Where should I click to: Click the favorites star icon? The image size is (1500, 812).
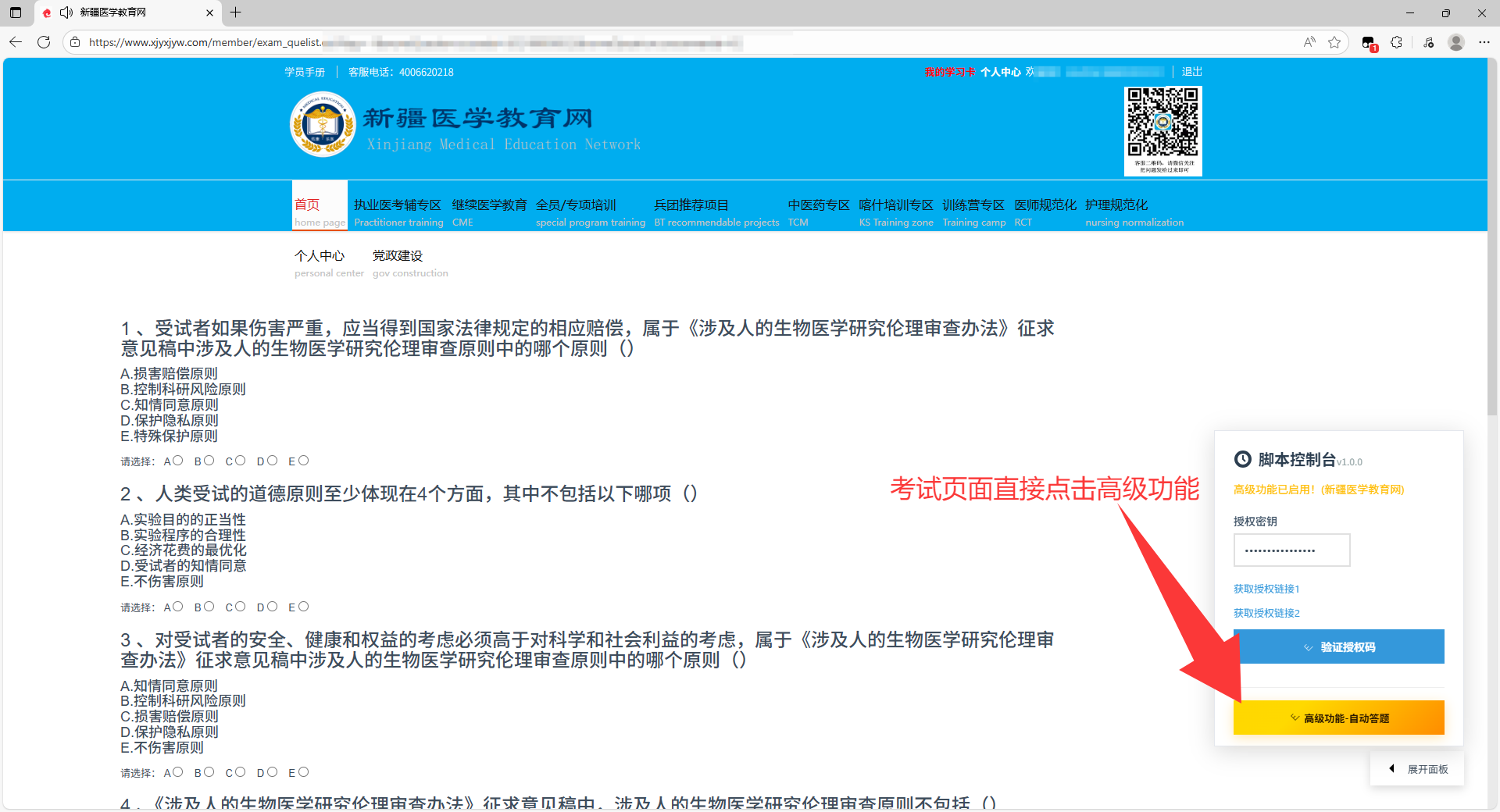click(x=1334, y=42)
